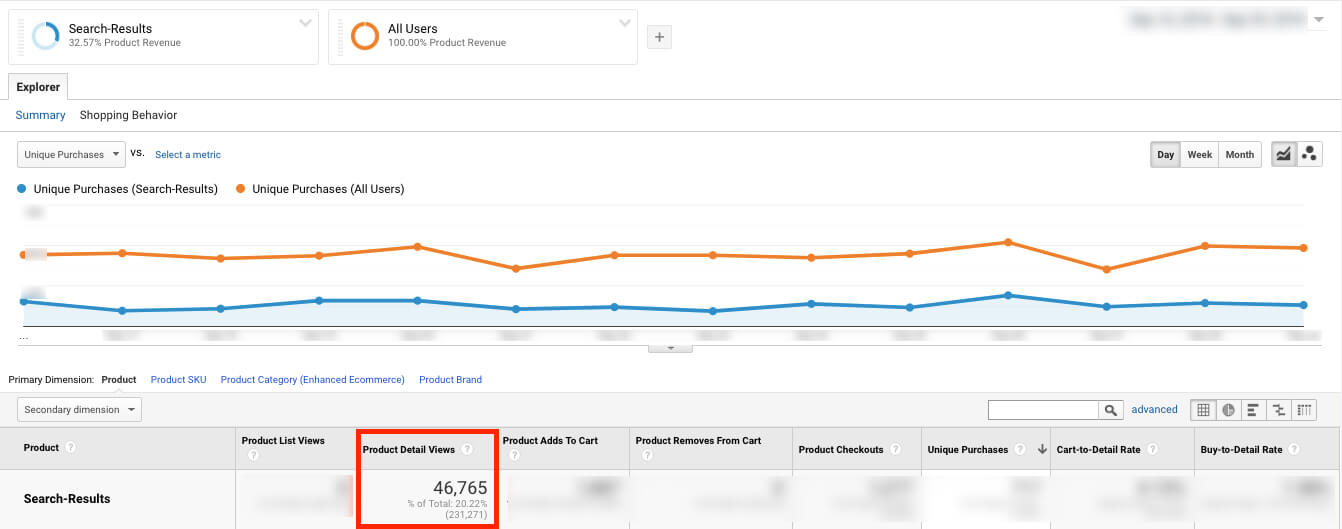The width and height of the screenshot is (1342, 529).
Task: Set chart granularity to Month
Action: pos(1239,155)
